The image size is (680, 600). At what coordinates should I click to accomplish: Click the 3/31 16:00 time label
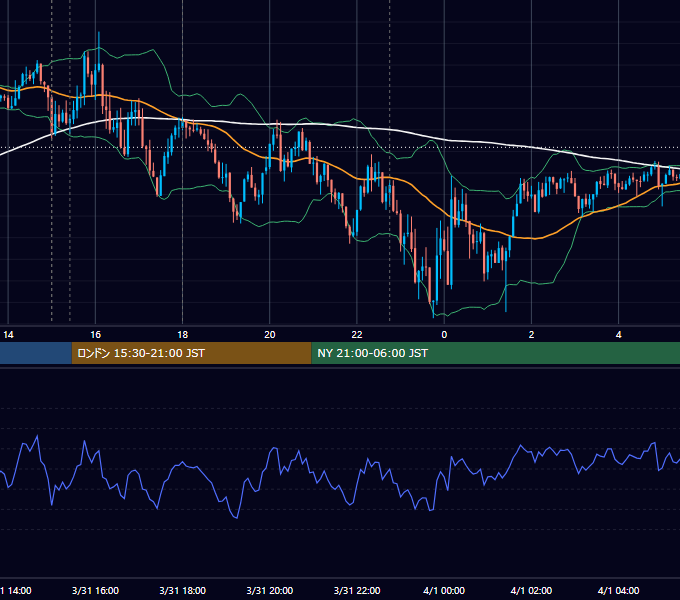(95, 590)
